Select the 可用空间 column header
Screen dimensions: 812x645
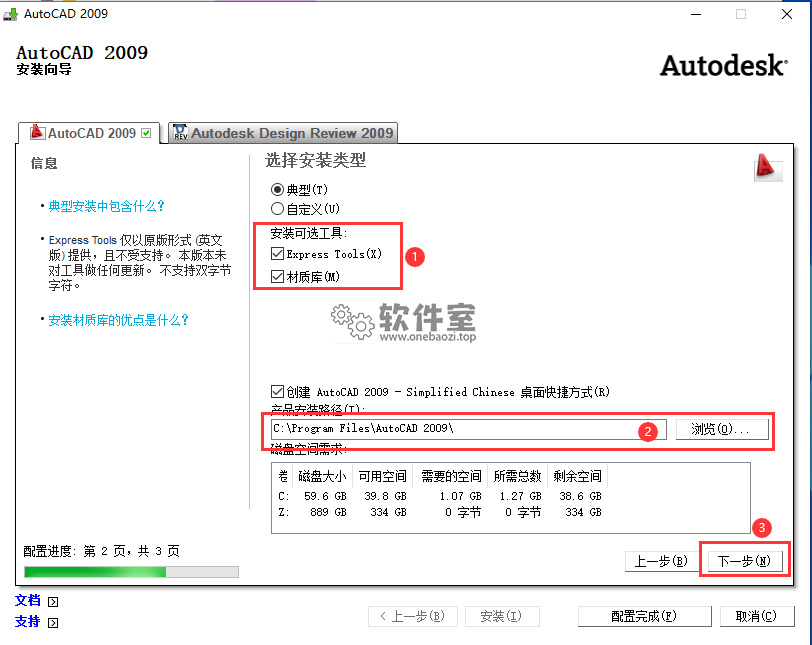click(383, 476)
